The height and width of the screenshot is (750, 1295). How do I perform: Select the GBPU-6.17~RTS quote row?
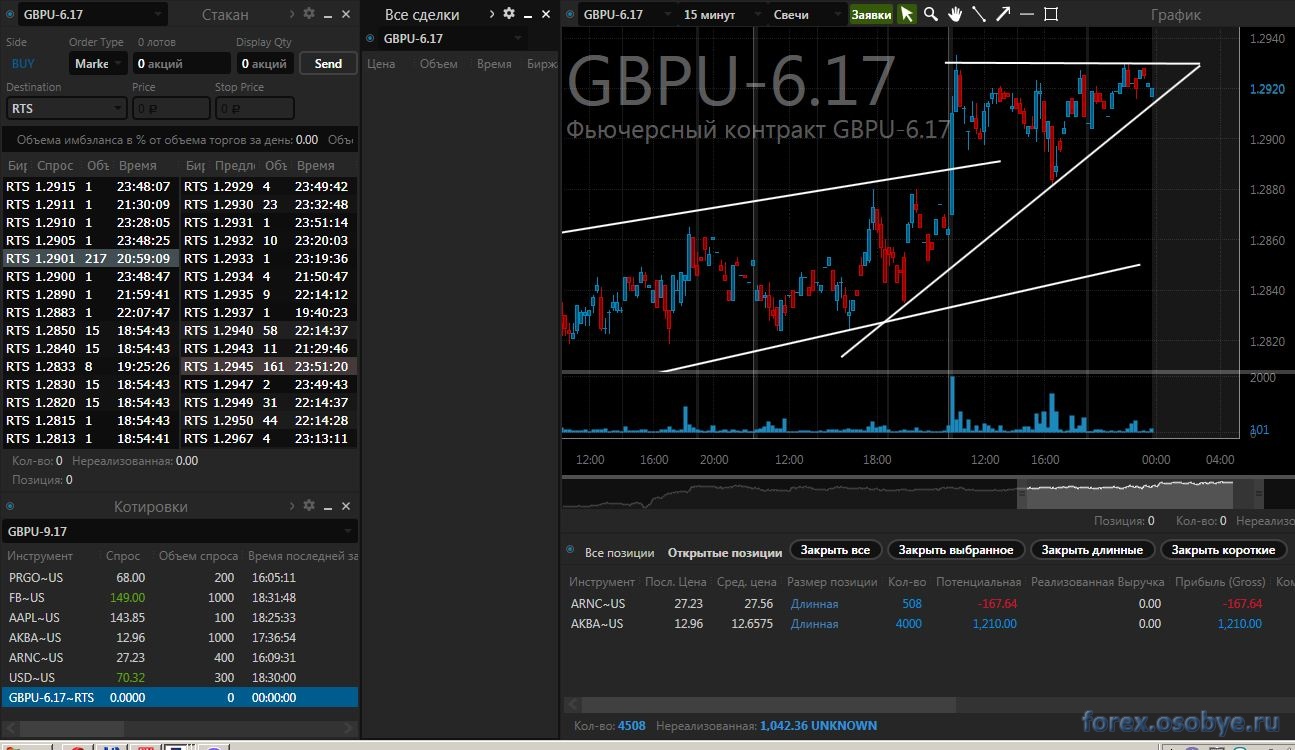[x=180, y=697]
